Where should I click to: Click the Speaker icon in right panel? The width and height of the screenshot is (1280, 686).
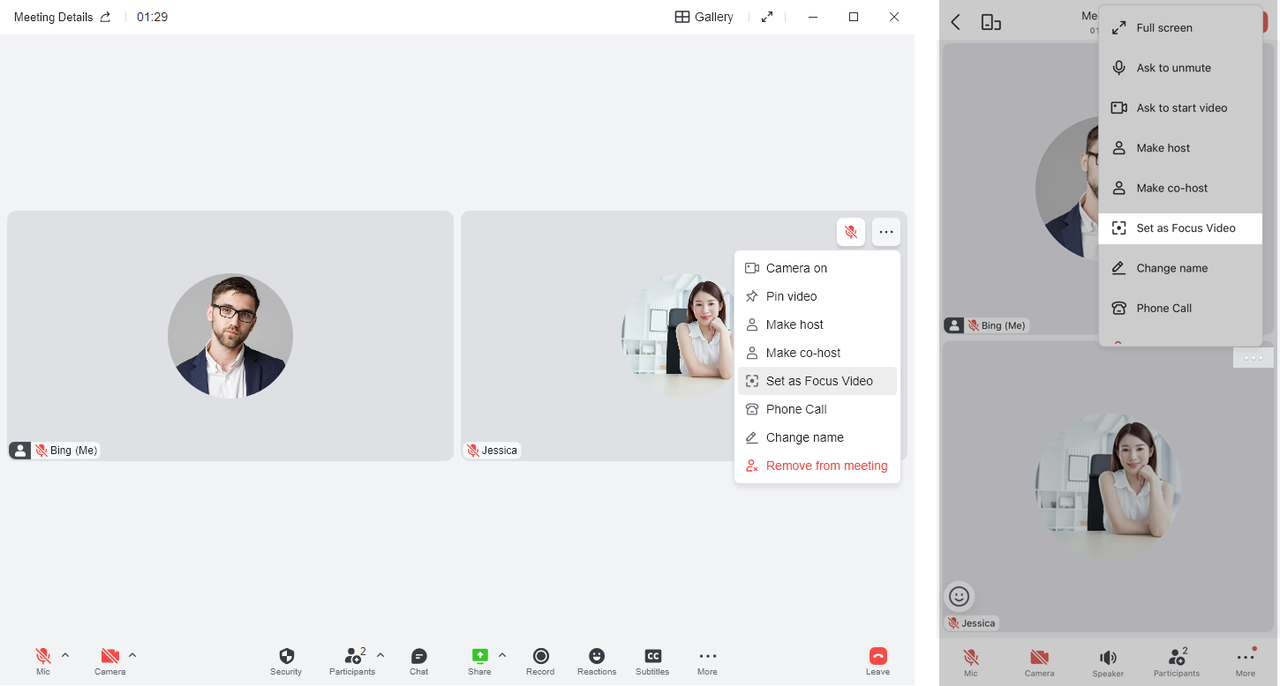click(1108, 658)
